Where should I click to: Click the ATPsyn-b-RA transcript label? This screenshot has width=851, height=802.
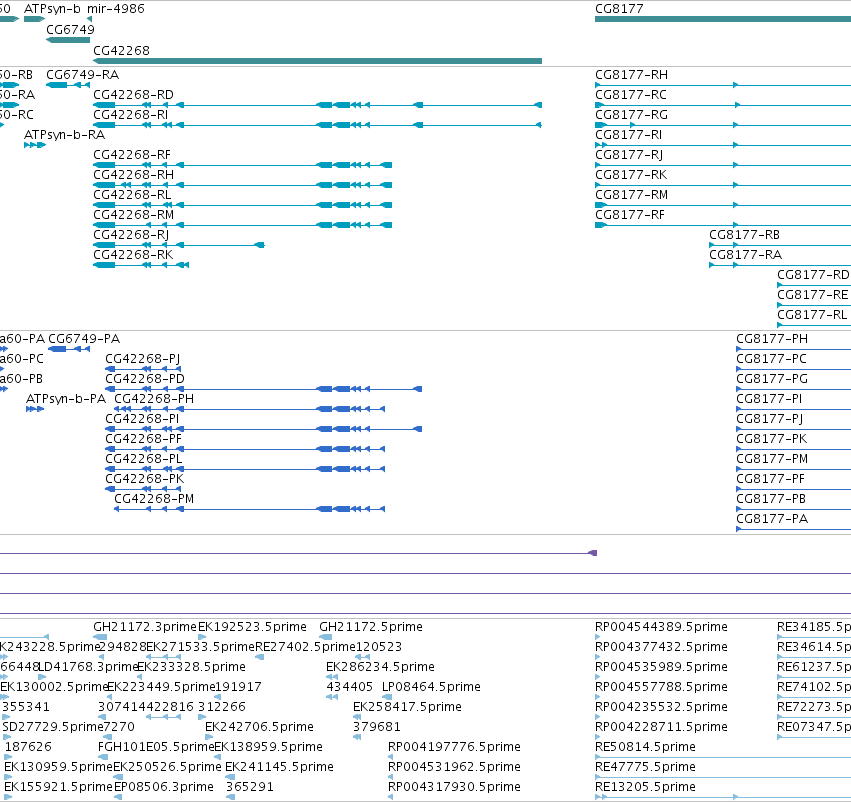click(65, 135)
